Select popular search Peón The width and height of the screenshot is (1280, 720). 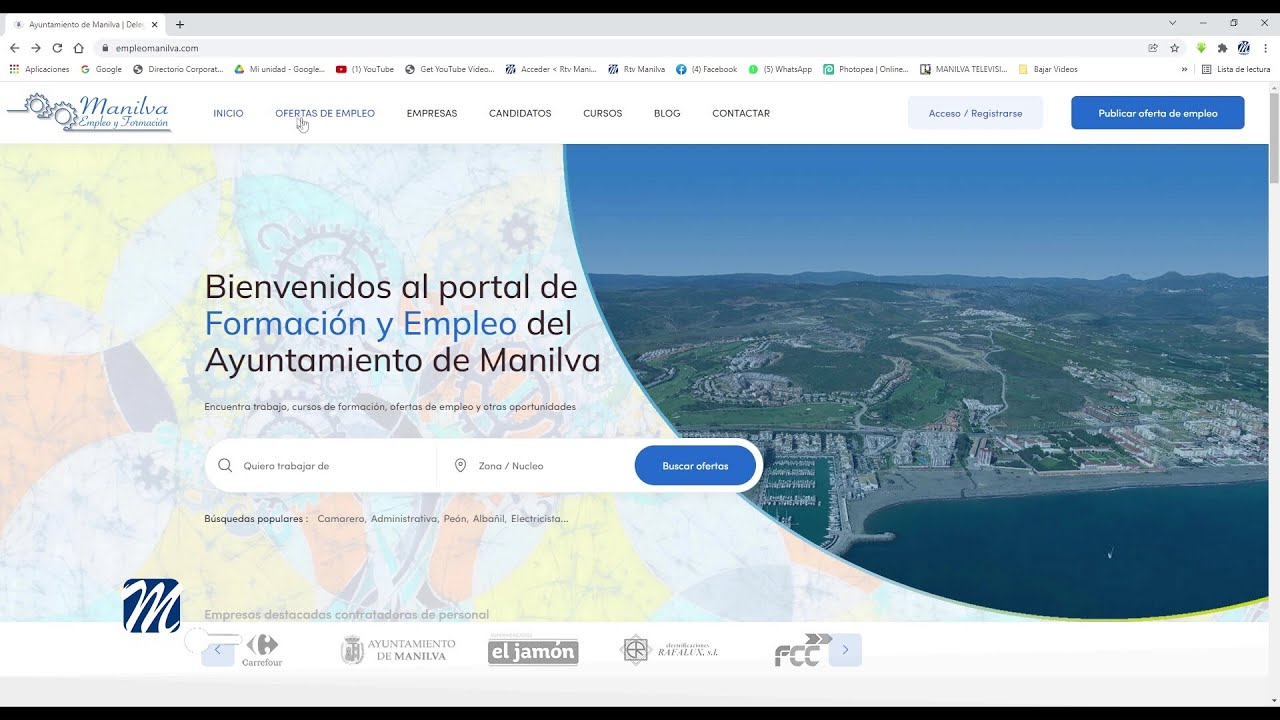[x=456, y=519]
